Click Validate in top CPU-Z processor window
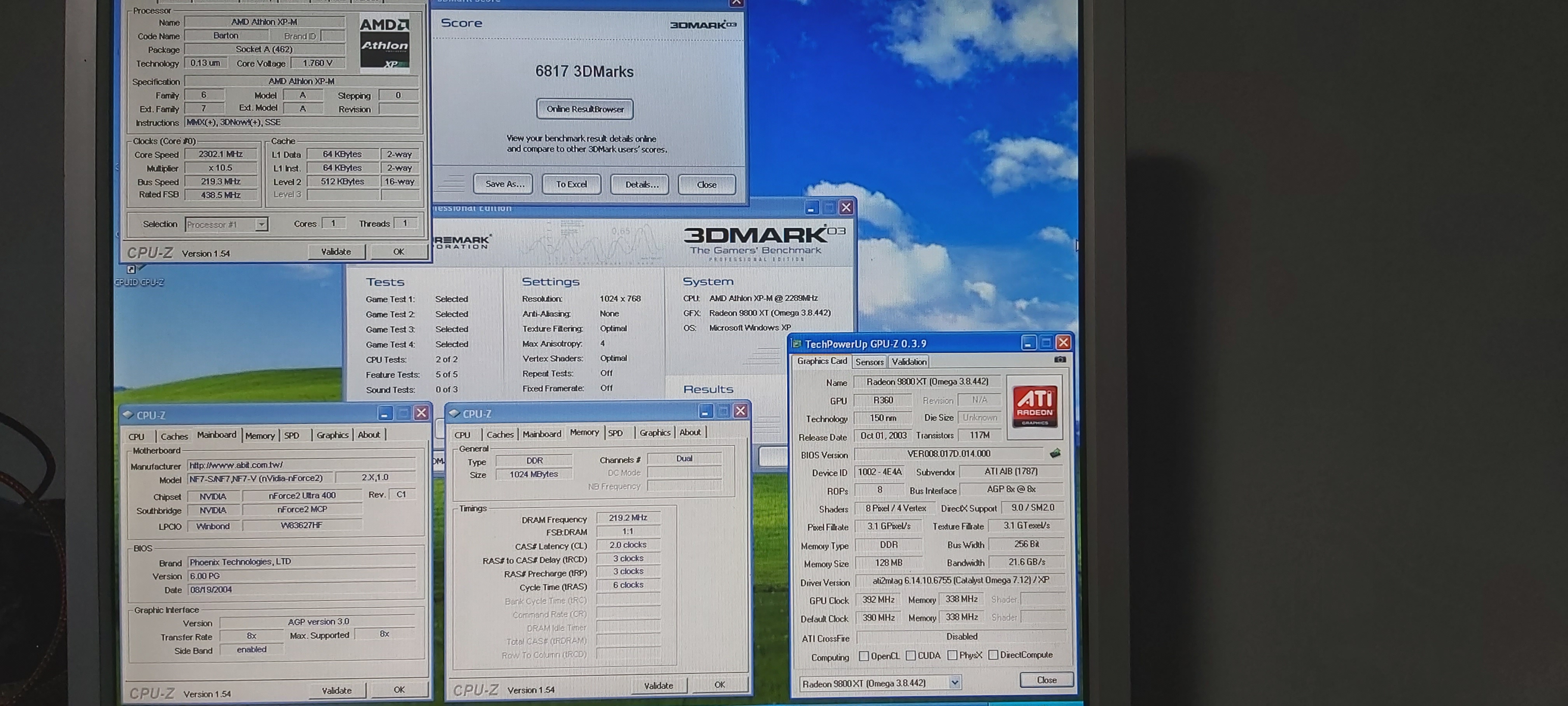 pos(336,252)
